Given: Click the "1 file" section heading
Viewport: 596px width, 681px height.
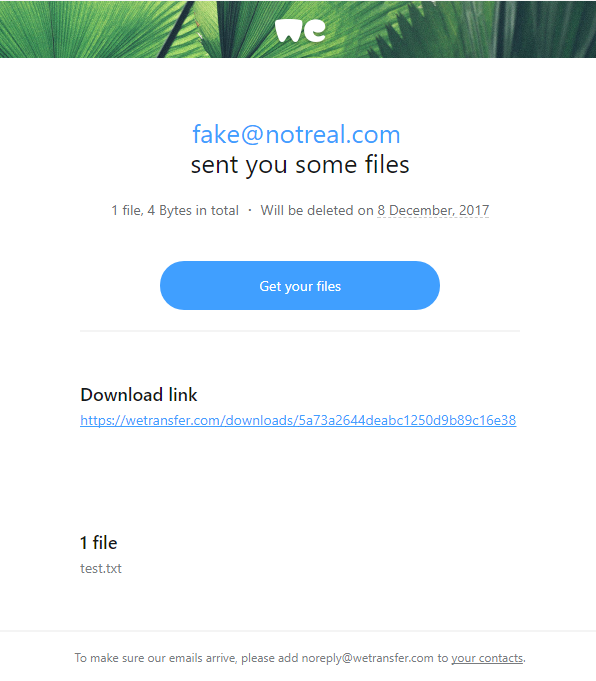Looking at the screenshot, I should 99,543.
